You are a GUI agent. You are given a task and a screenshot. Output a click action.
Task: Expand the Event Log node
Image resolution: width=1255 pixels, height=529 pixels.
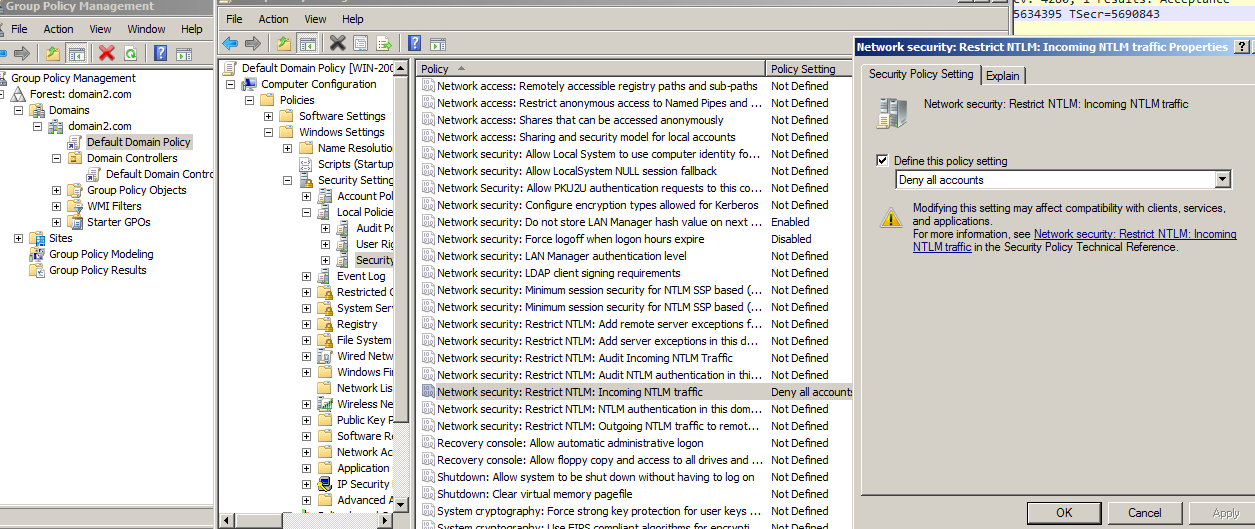pyautogui.click(x=306, y=276)
